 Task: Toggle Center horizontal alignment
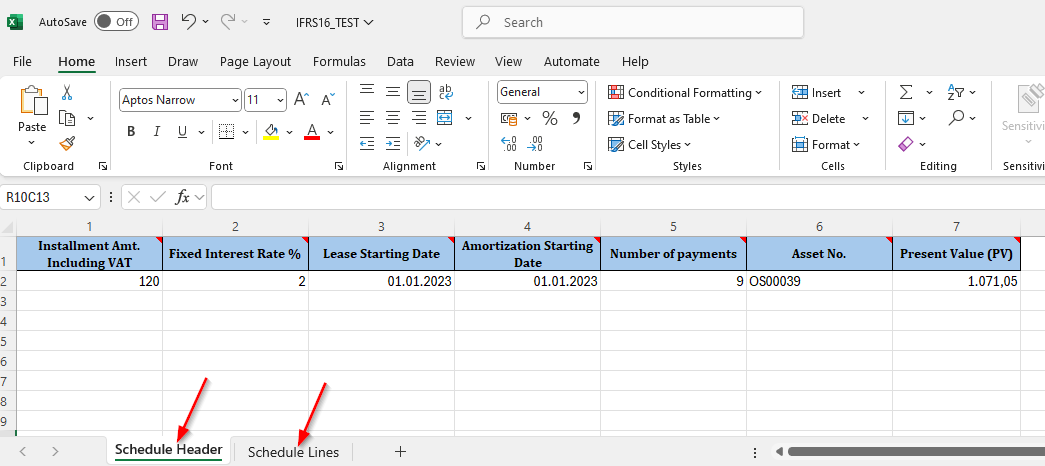tap(393, 118)
